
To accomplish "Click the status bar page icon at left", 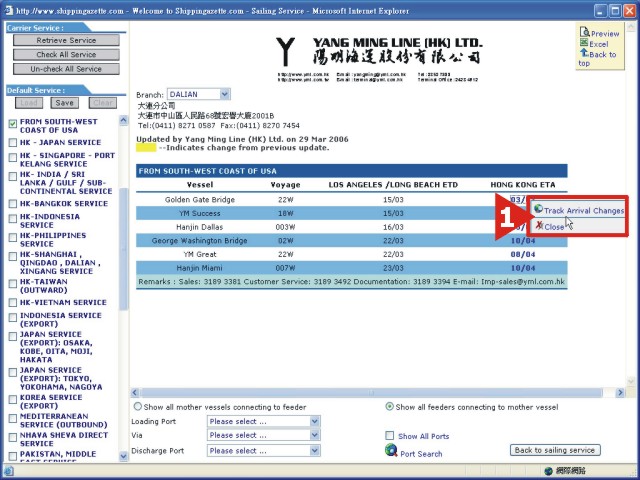I will tap(8, 471).
